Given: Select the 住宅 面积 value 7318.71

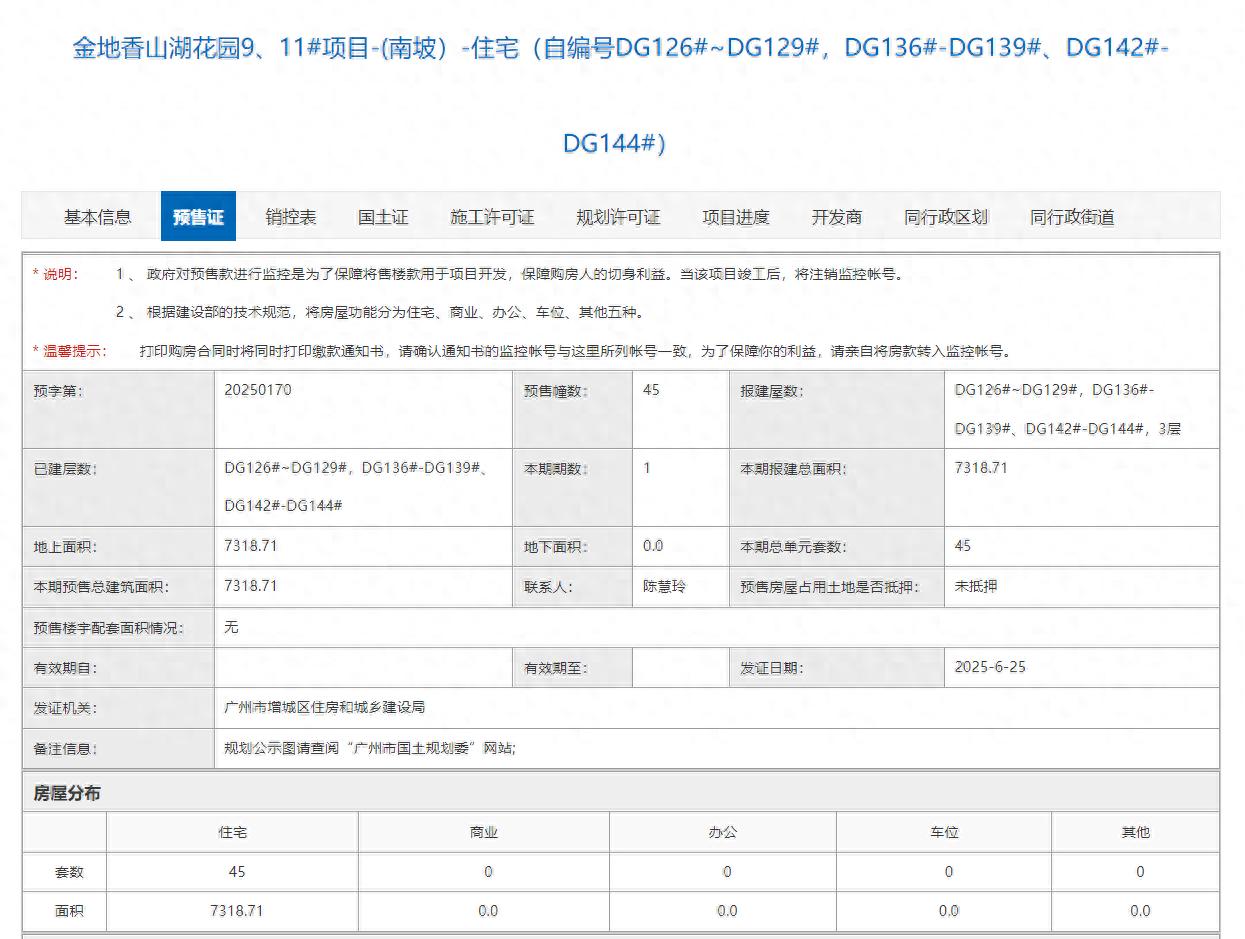Looking at the screenshot, I should click(x=237, y=911).
